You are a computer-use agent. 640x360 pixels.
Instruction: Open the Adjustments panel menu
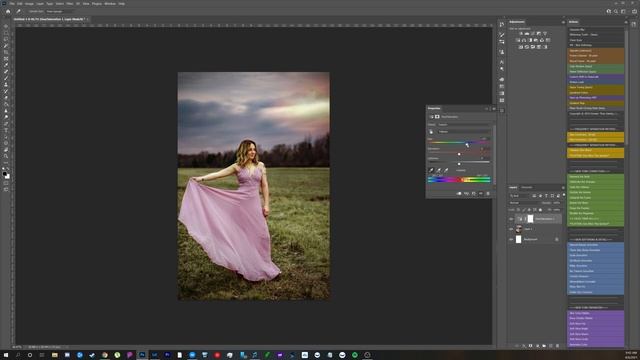563,22
